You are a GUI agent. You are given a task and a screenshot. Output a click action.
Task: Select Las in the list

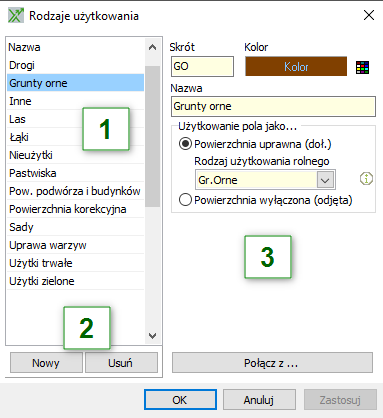pos(76,119)
